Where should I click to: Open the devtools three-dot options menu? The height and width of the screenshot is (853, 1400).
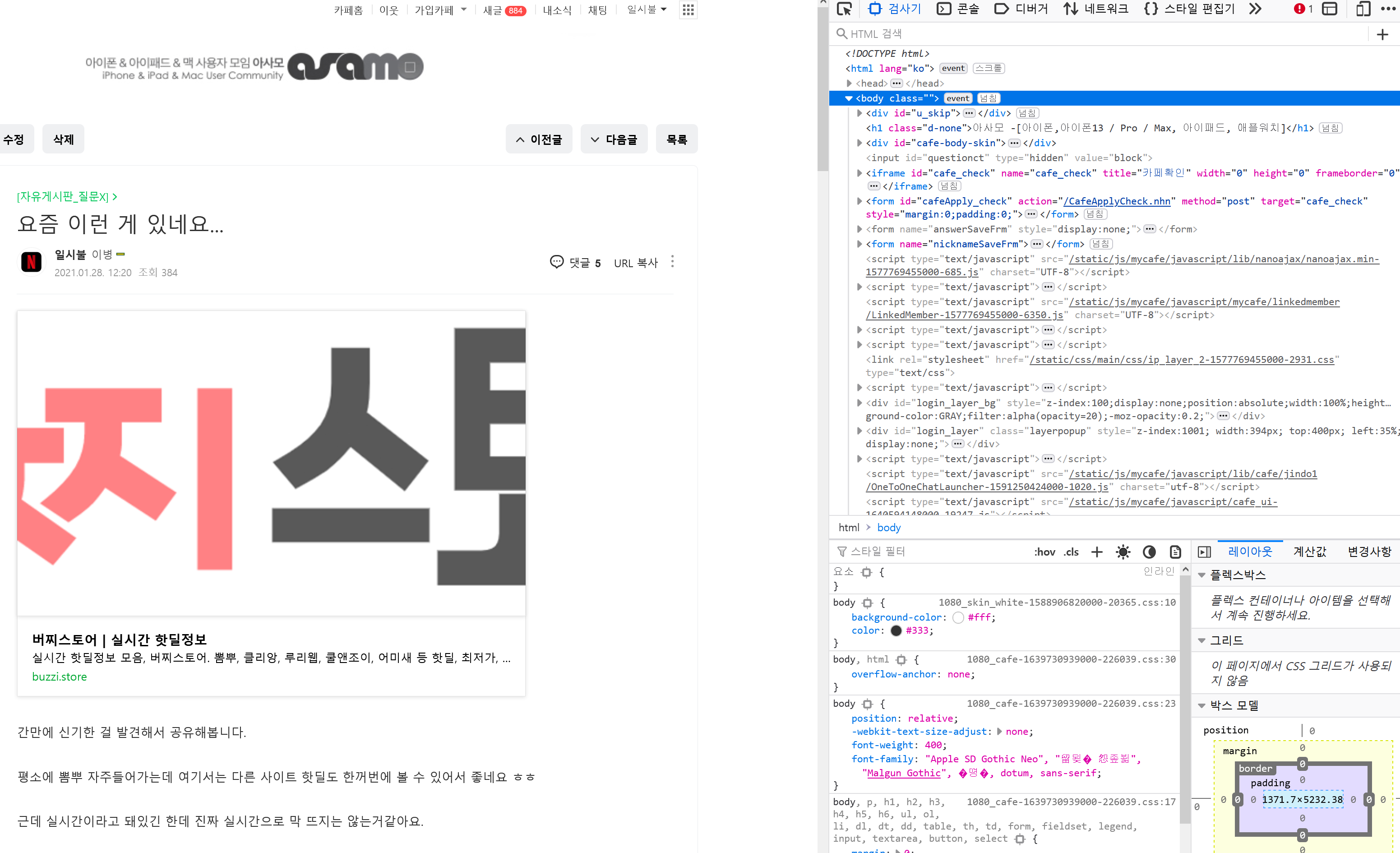tap(1387, 9)
